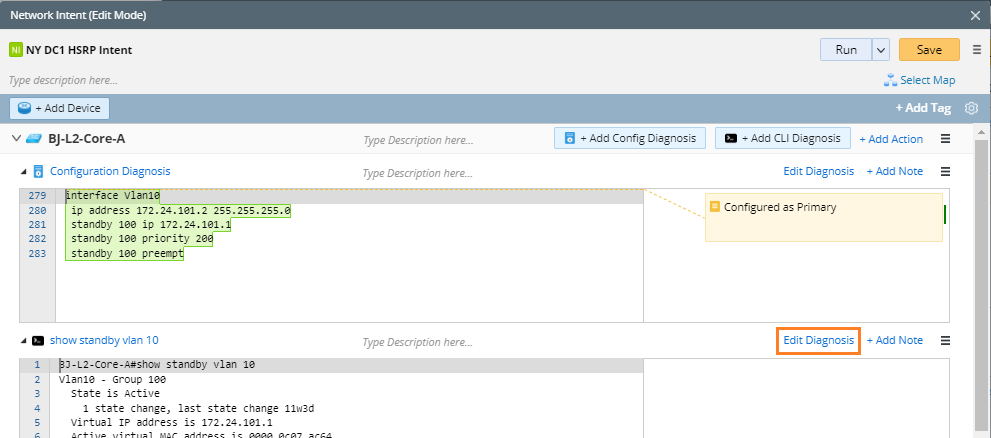Screen dimensions: 991x438
Task: Open show standby vlan 10 section menu
Action: click(x=945, y=340)
